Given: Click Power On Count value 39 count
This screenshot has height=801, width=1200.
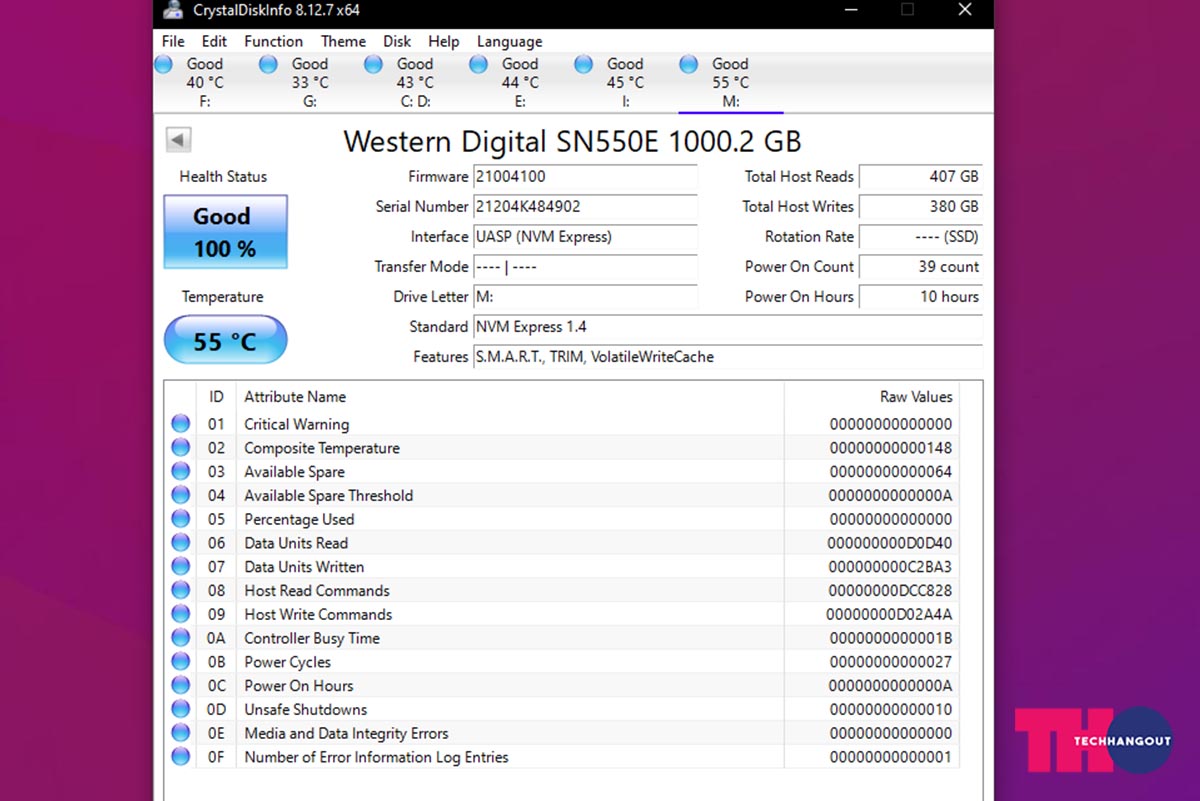Looking at the screenshot, I should (921, 267).
